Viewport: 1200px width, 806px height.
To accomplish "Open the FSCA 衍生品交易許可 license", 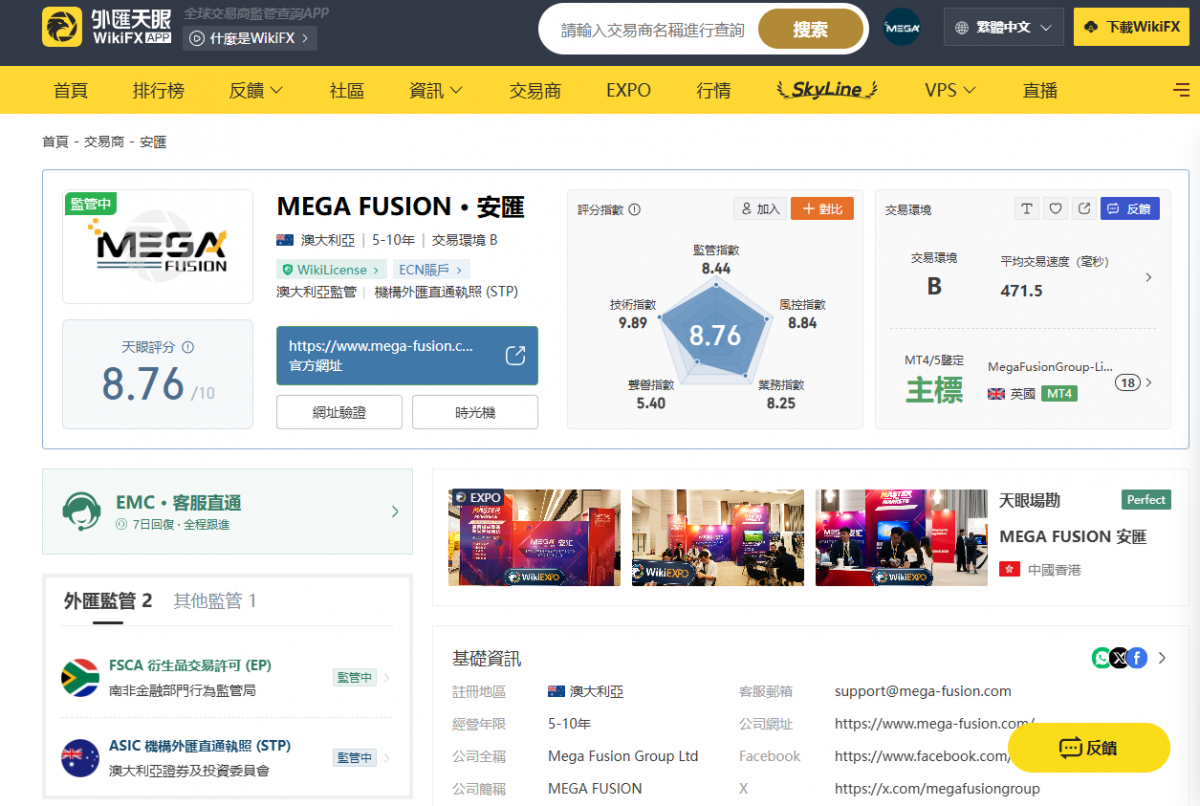I will [x=190, y=665].
